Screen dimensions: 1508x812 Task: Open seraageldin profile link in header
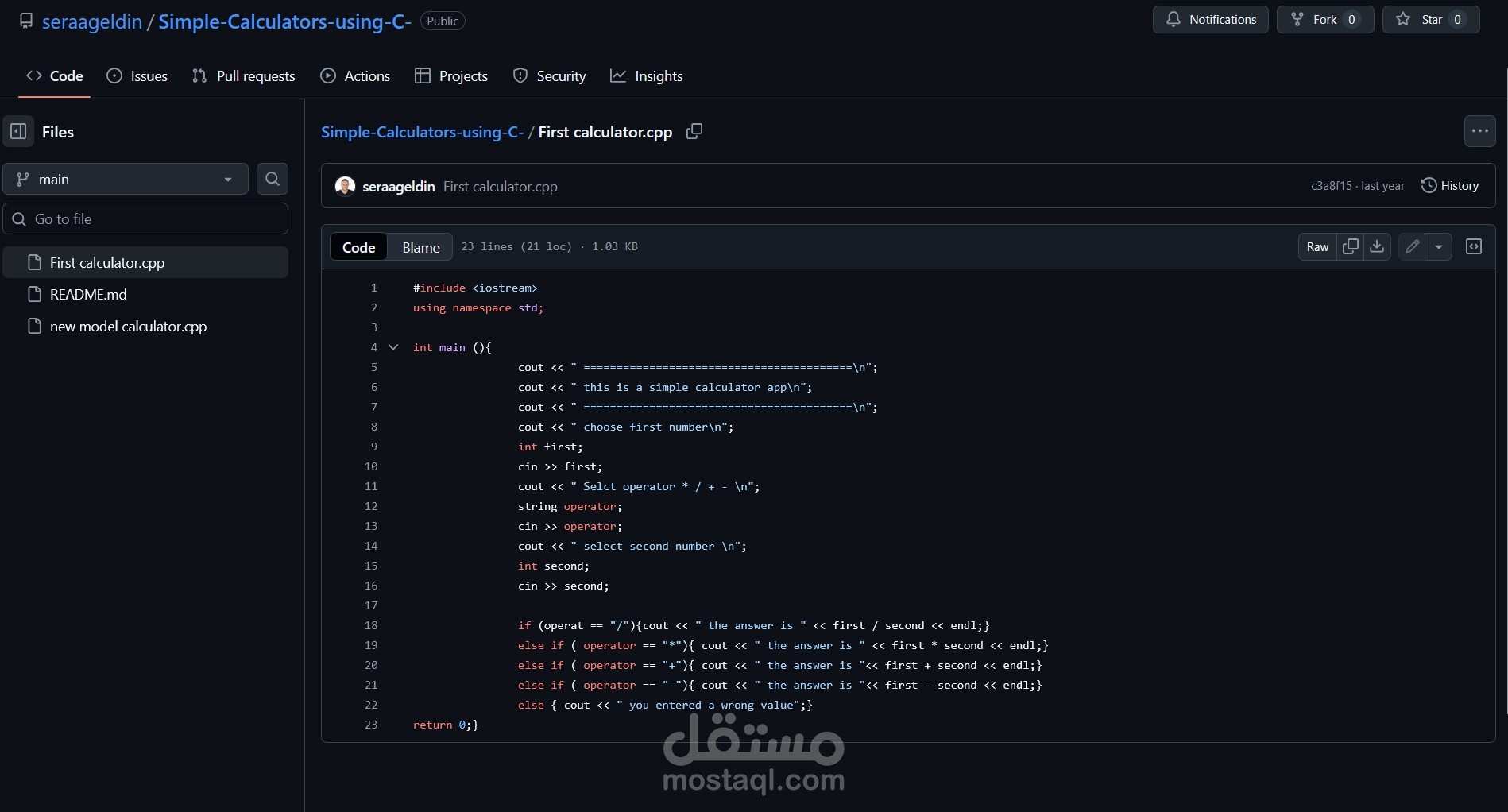(92, 21)
